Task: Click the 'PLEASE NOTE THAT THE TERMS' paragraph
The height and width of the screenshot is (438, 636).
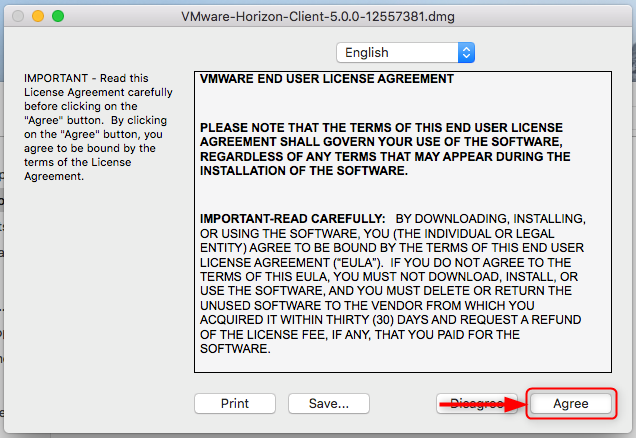Action: [x=385, y=149]
